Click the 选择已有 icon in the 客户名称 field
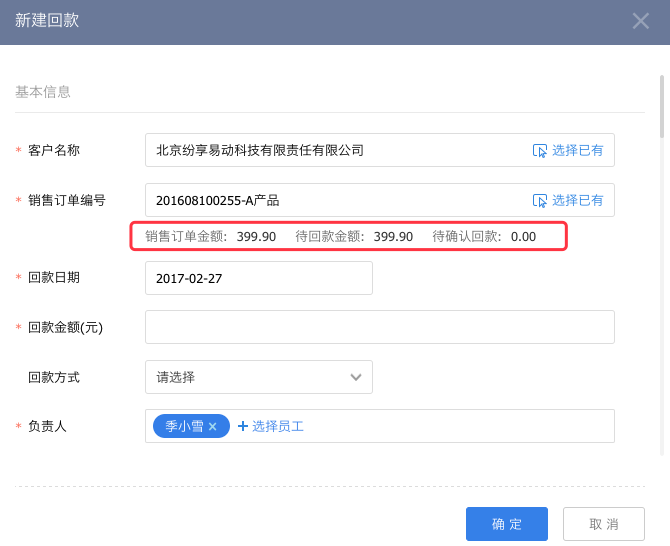Image resolution: width=670 pixels, height=546 pixels. coord(540,150)
